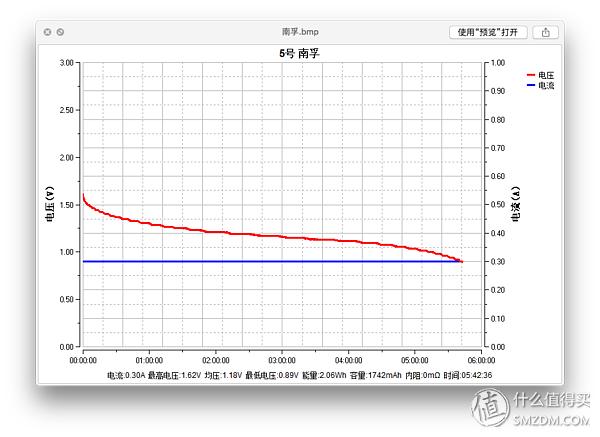
Task: Click the "2.00" voltage axis value
Action: [x=66, y=158]
